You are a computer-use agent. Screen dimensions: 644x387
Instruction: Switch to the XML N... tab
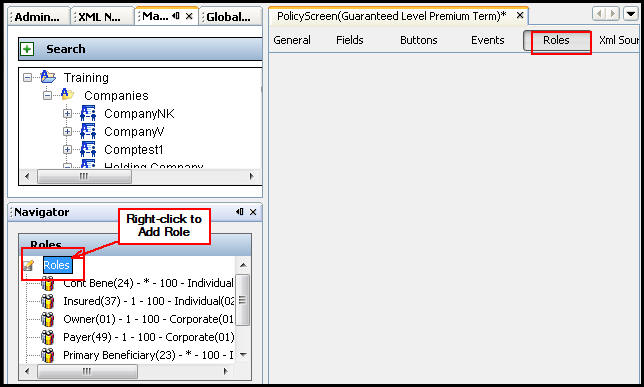coord(102,17)
